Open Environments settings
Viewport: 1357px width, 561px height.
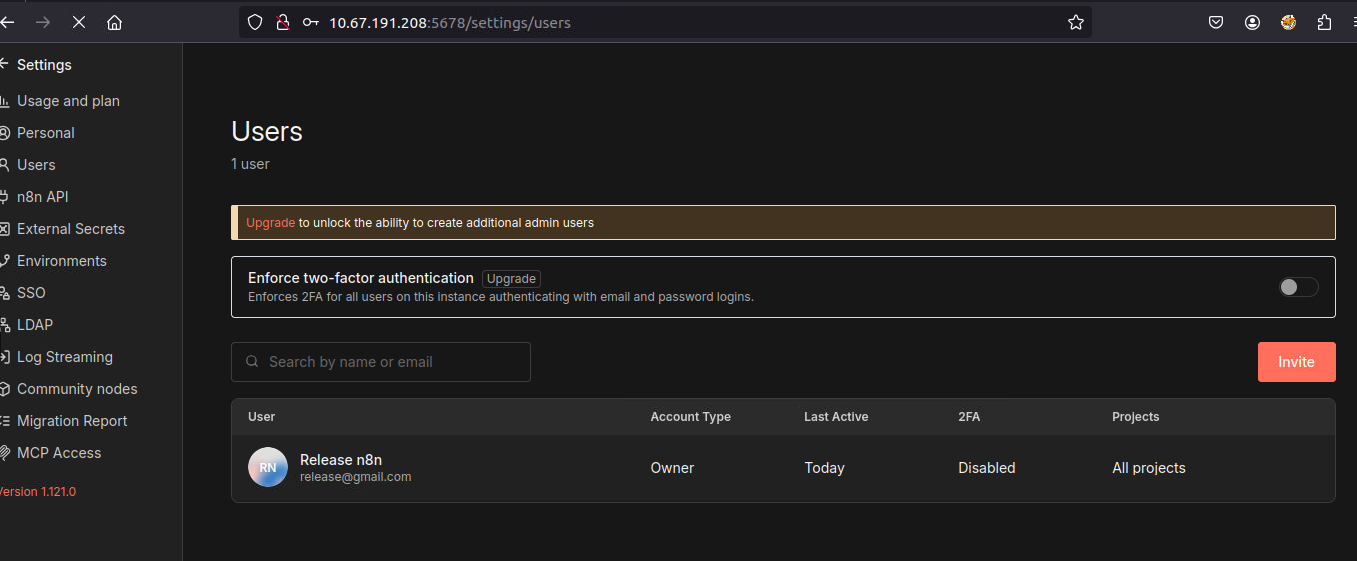coord(62,261)
